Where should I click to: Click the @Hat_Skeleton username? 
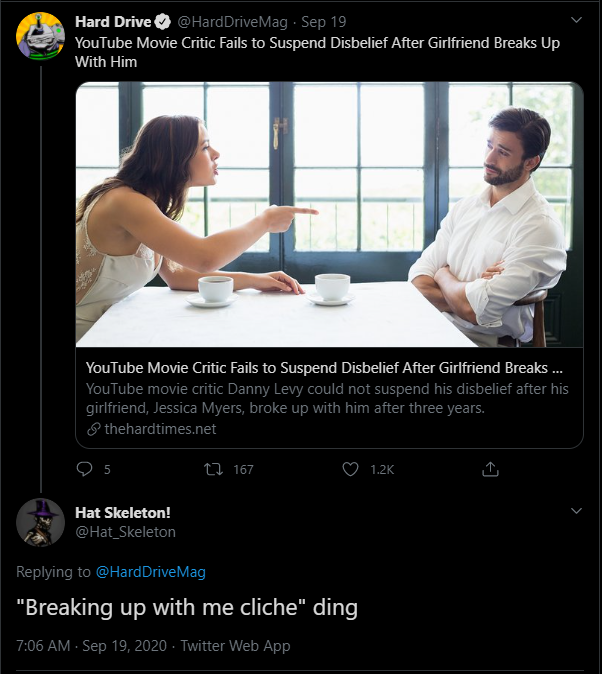point(125,532)
